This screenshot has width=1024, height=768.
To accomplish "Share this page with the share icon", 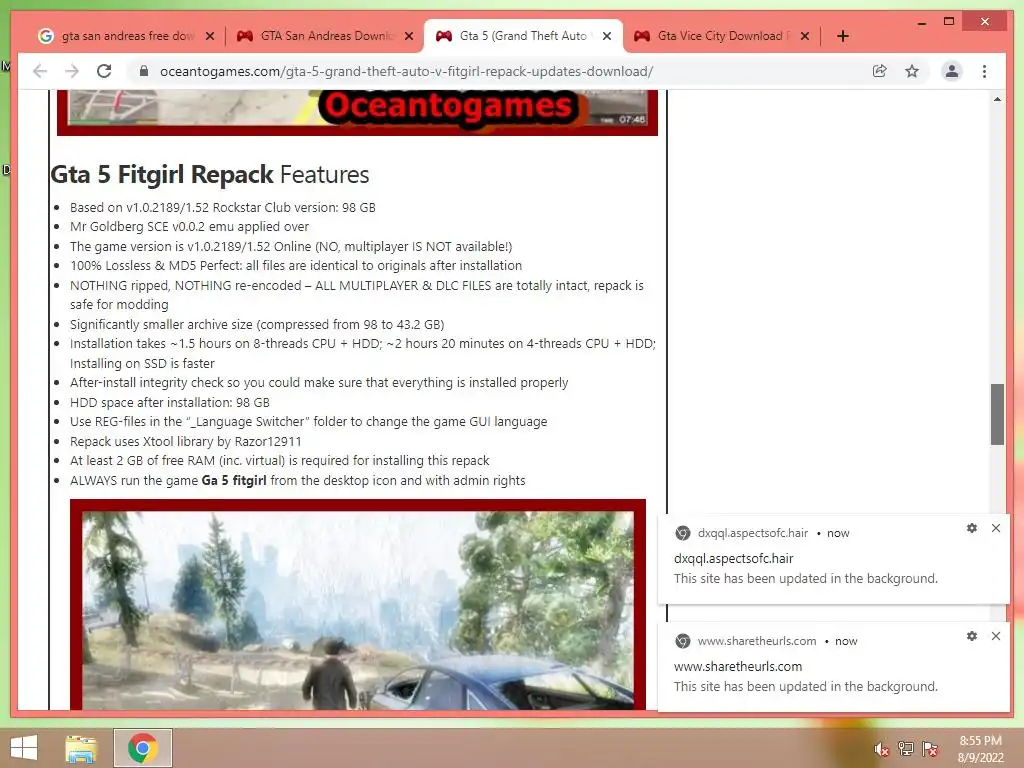I will (x=880, y=71).
